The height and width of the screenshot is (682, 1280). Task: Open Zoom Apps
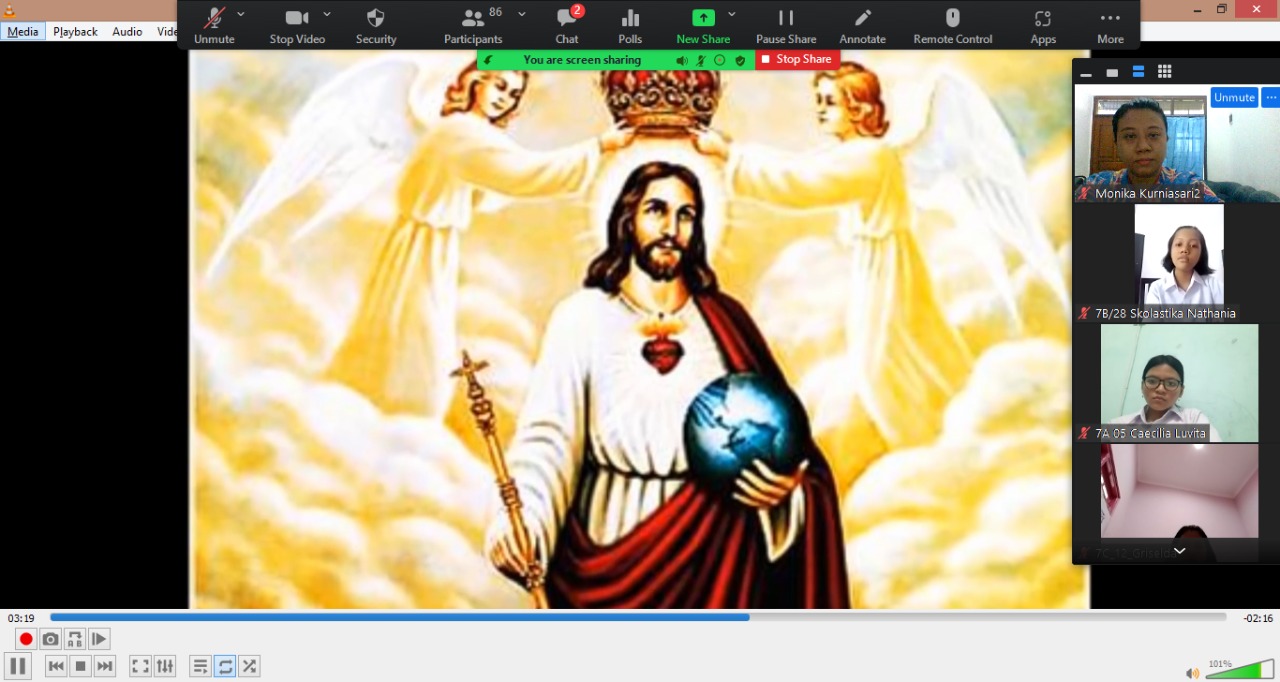(1043, 26)
